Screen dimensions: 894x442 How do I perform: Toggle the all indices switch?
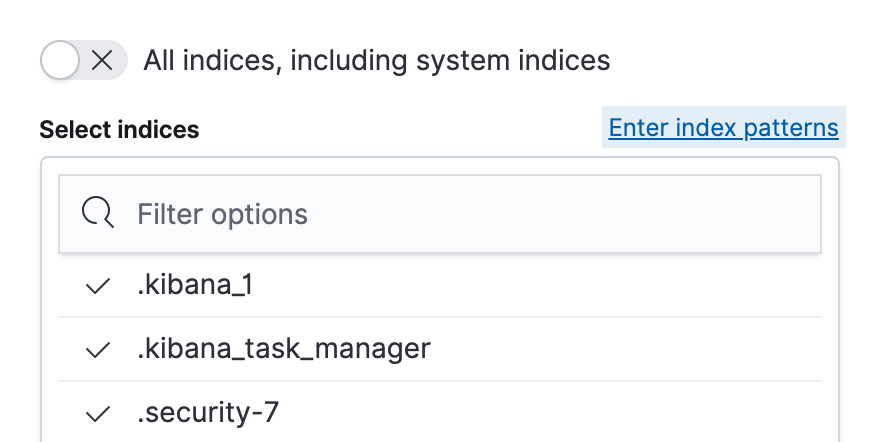point(83,60)
